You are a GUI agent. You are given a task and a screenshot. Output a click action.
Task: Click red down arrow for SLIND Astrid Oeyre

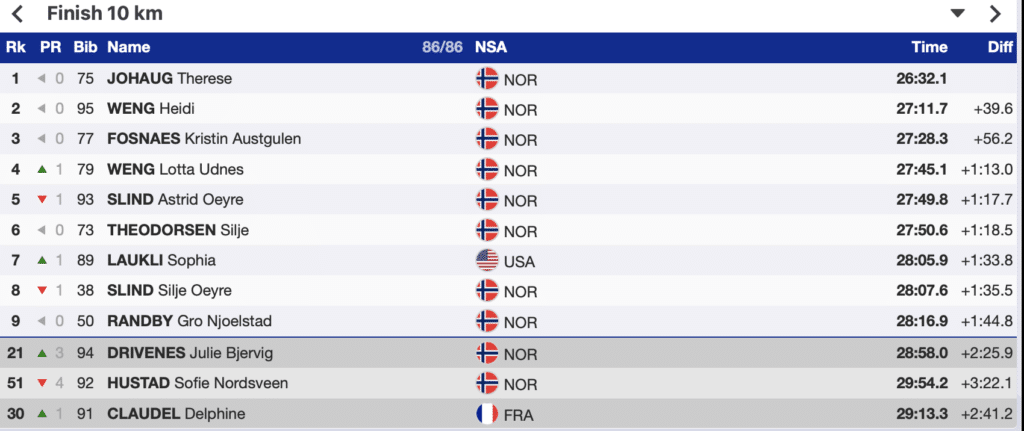point(42,200)
